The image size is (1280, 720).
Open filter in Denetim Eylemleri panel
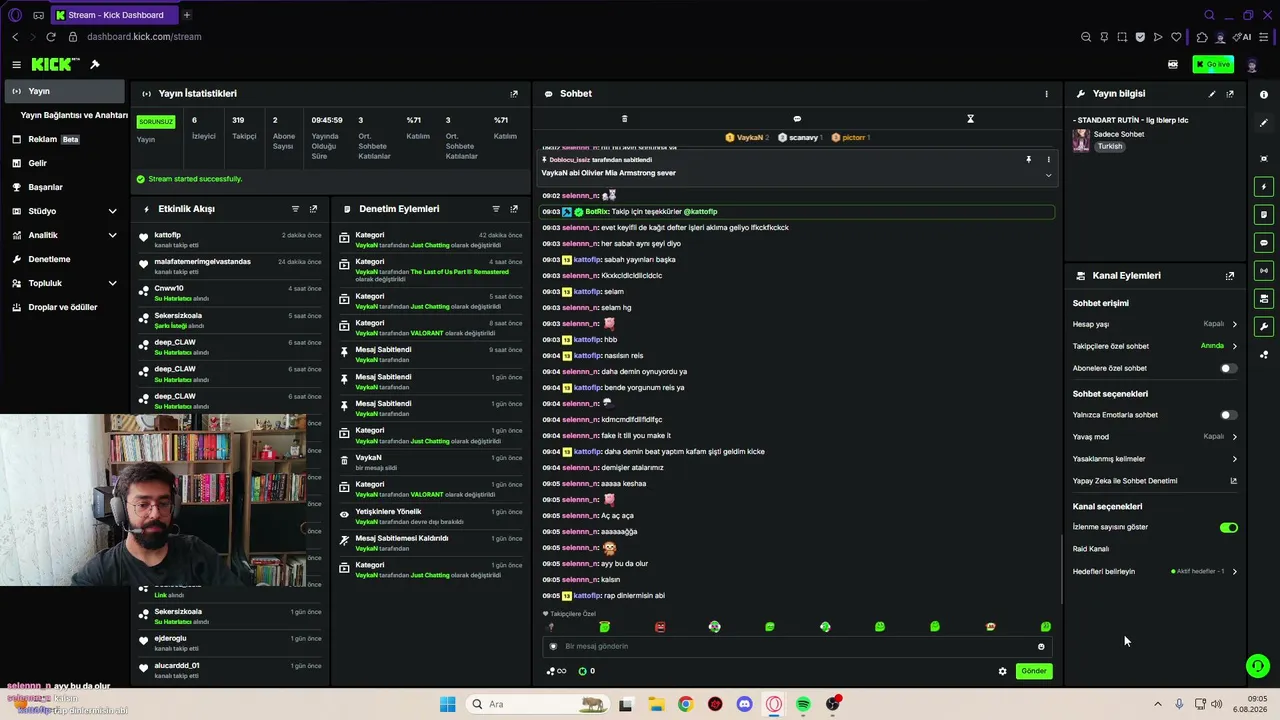point(496,209)
